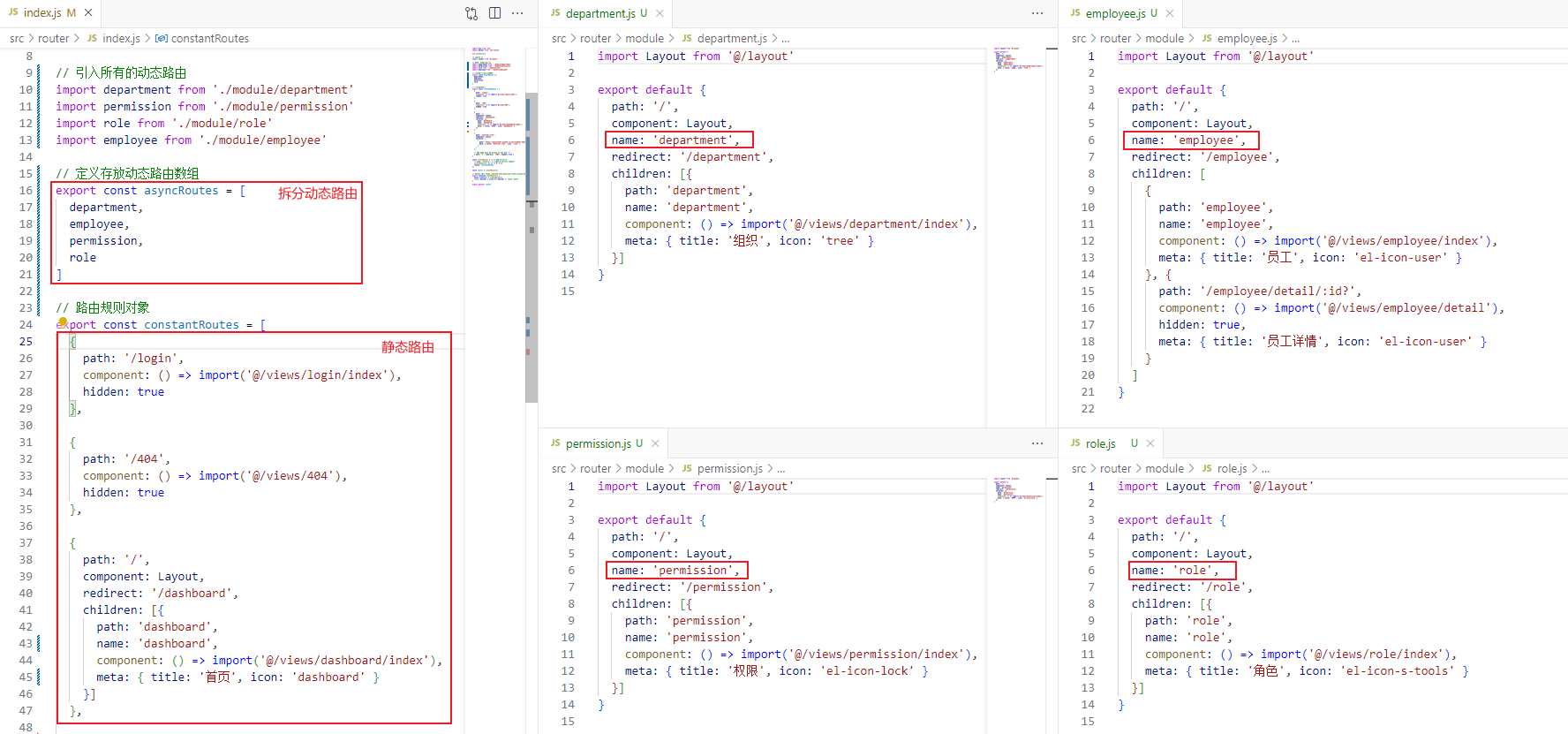Click 'asyncRoutes' identifier in index.js
The width and height of the screenshot is (1568, 734).
pos(181,190)
